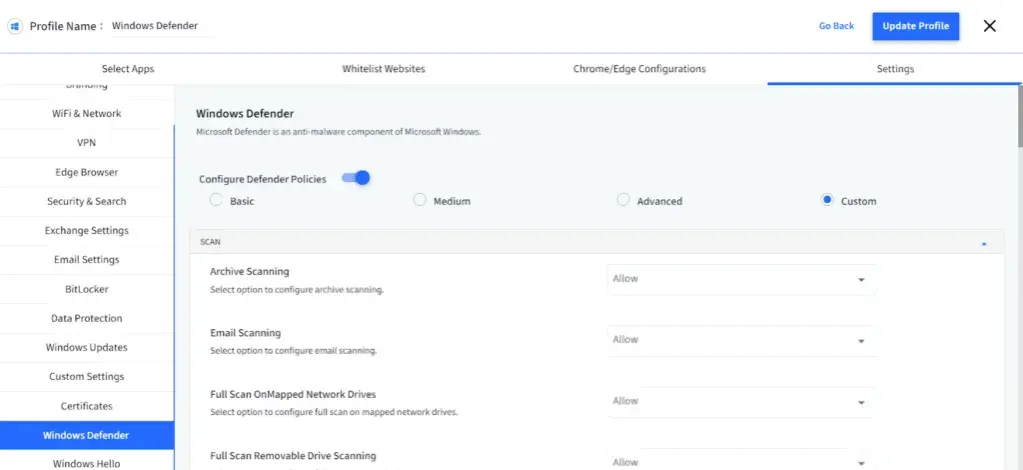Select the Basic radio button

(216, 200)
